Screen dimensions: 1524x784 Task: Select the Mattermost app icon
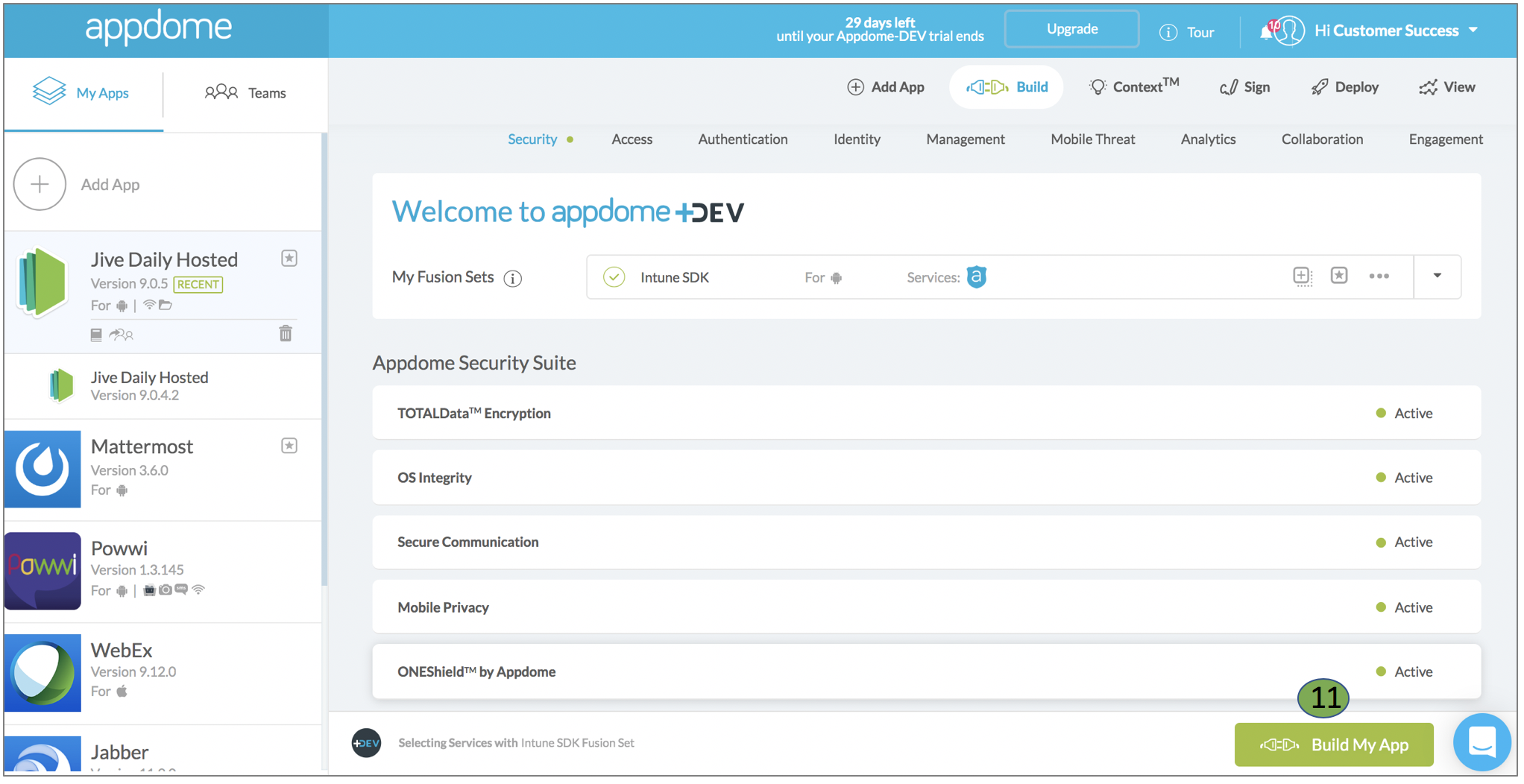42,470
